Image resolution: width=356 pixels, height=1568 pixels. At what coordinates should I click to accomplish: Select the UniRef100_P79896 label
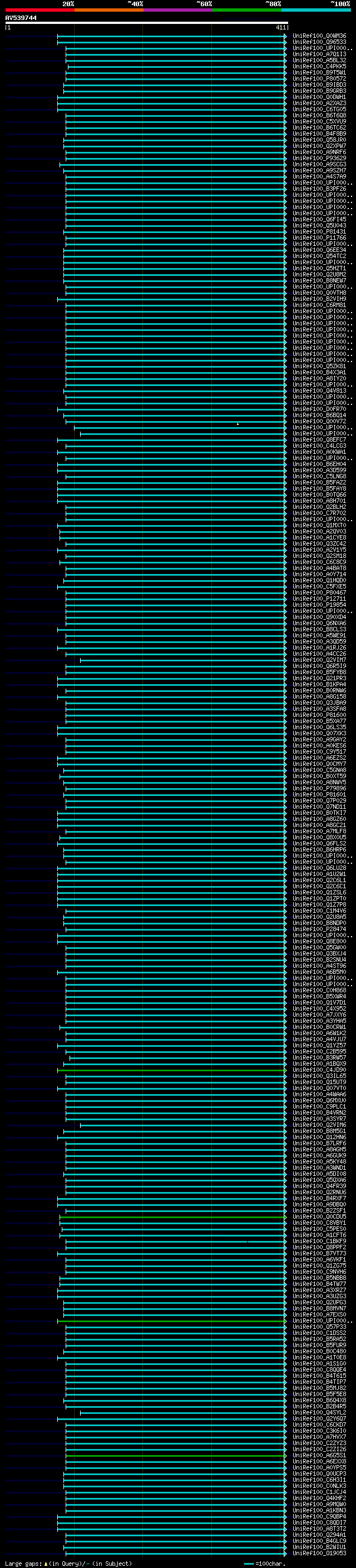tap(319, 788)
